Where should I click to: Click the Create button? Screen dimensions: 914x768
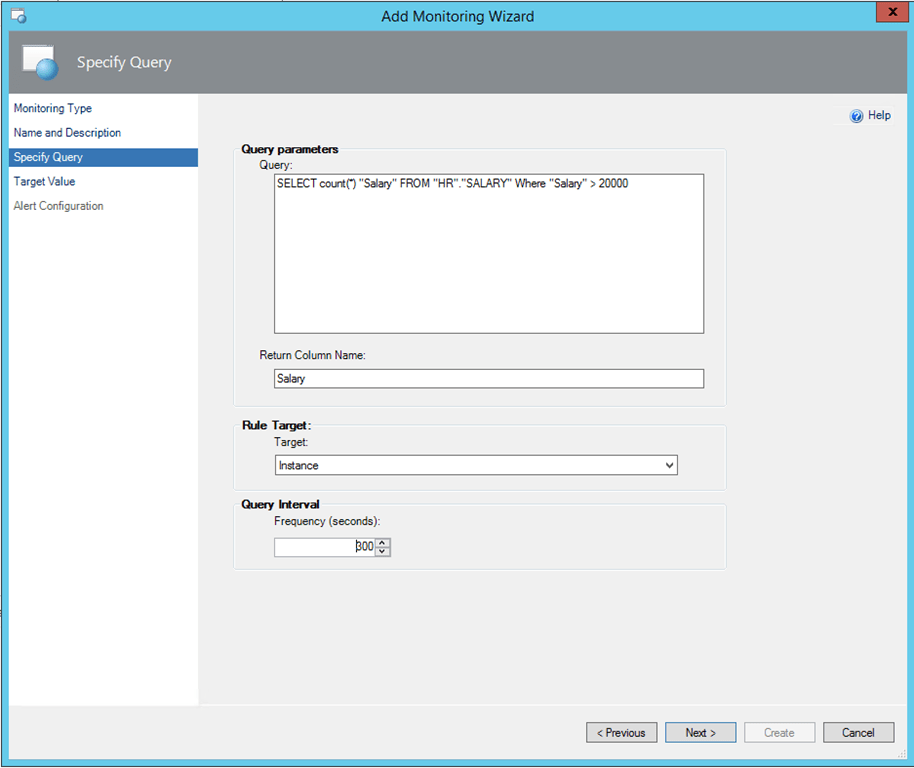tap(779, 733)
